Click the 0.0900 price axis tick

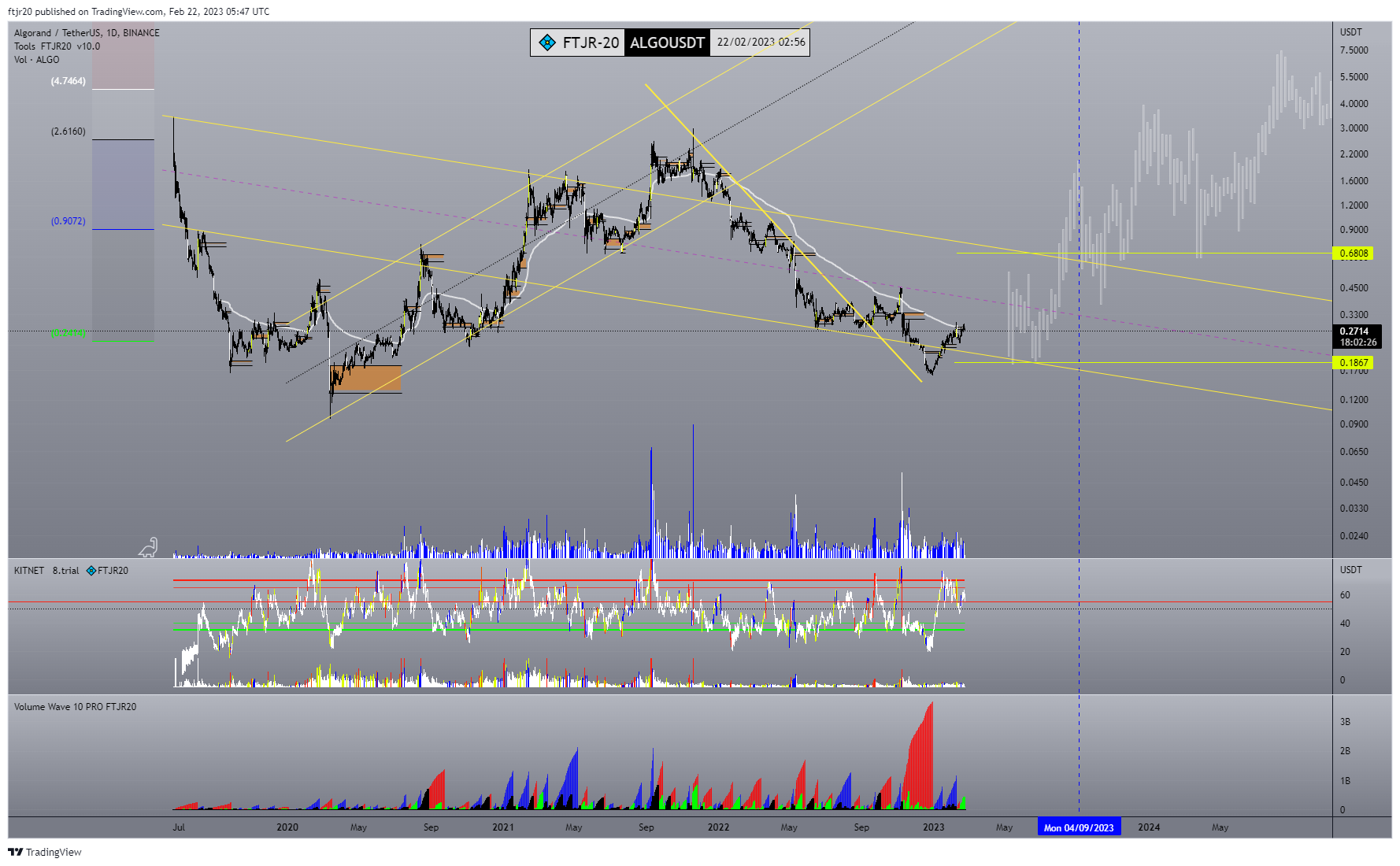click(1354, 424)
